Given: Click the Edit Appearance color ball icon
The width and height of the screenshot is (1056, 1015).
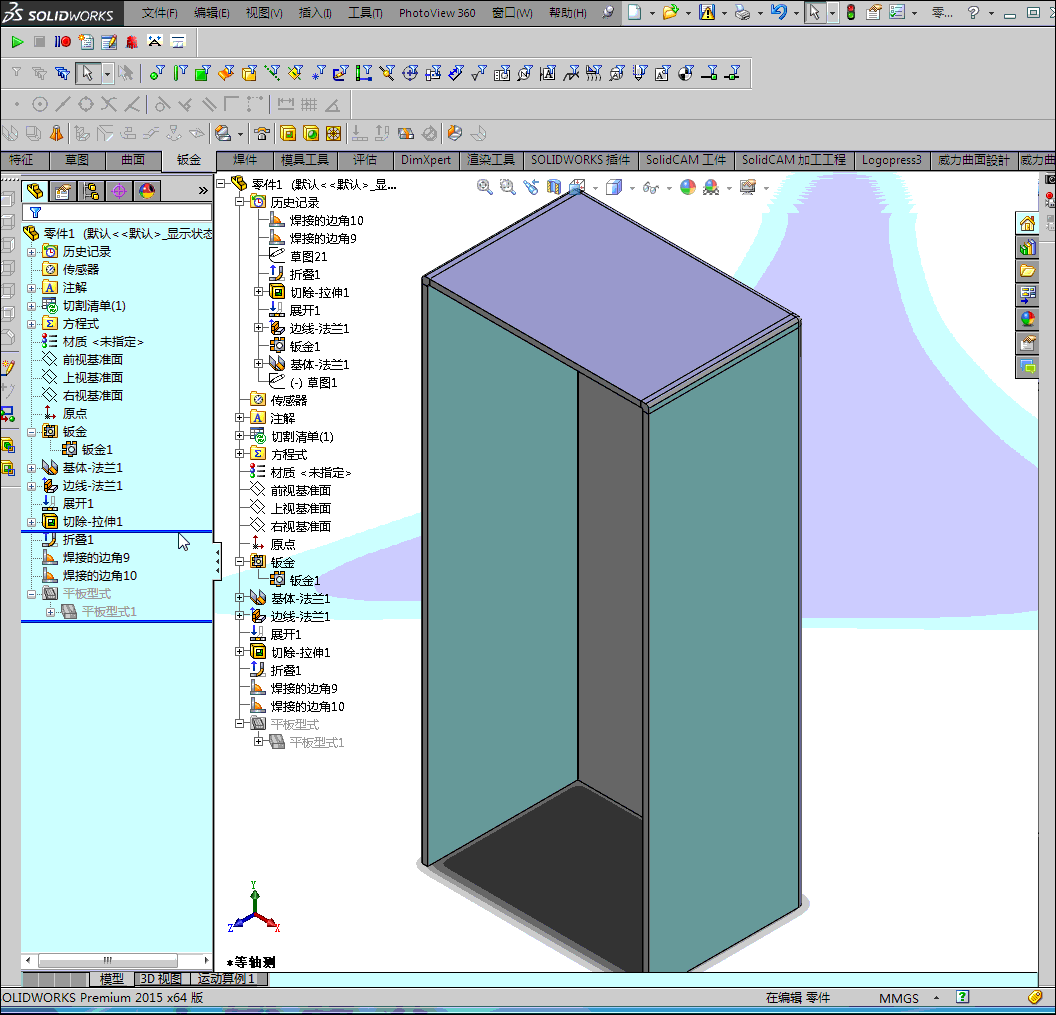Looking at the screenshot, I should coord(688,187).
